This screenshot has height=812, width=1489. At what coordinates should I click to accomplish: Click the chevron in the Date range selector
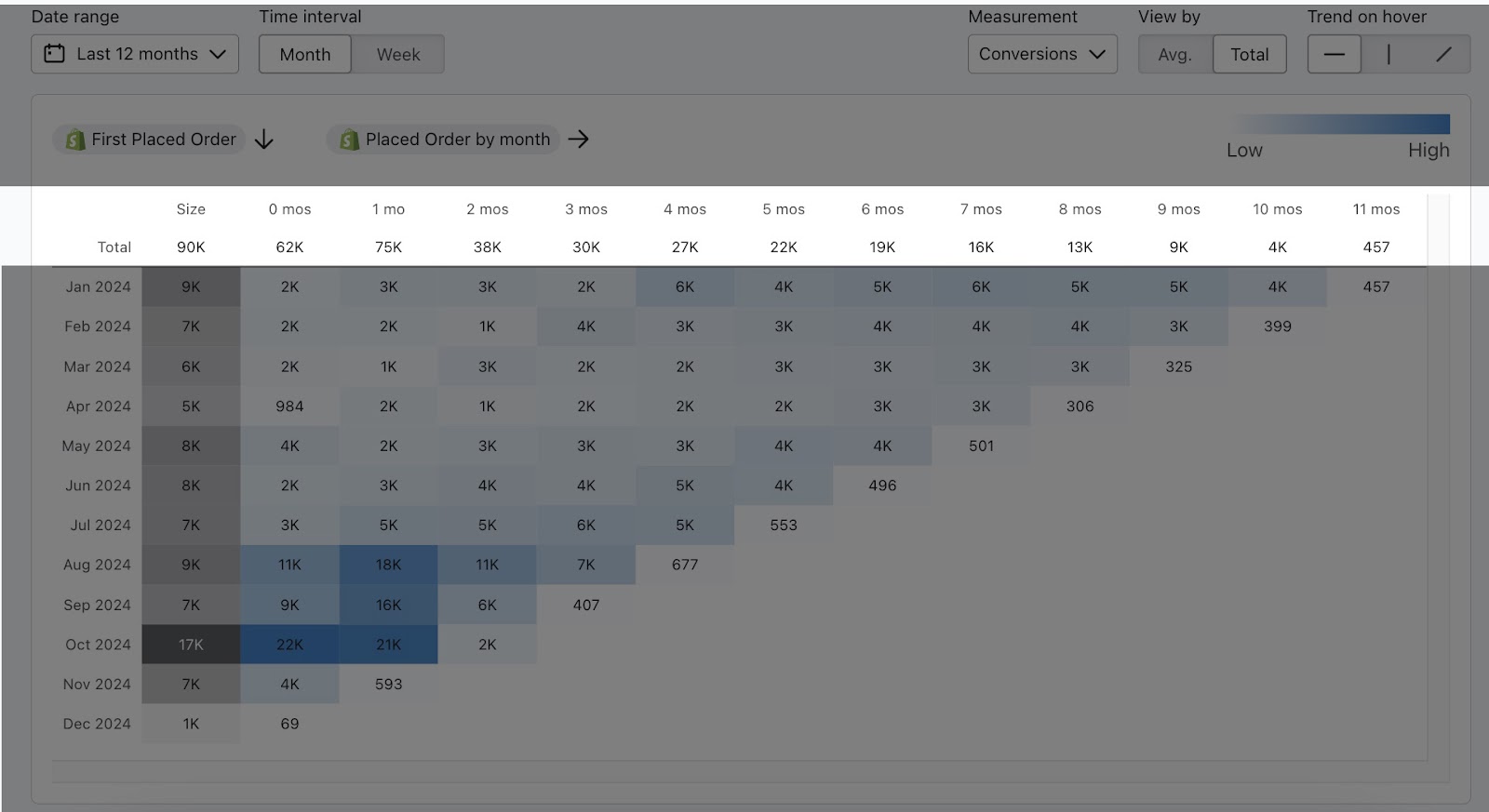218,54
